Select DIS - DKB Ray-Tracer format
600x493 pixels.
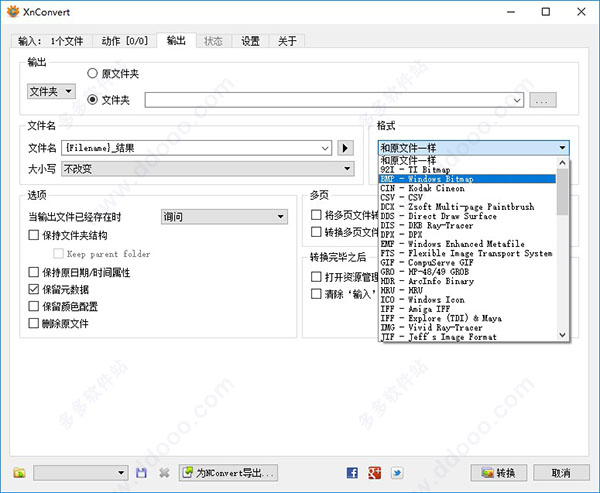tap(467, 225)
